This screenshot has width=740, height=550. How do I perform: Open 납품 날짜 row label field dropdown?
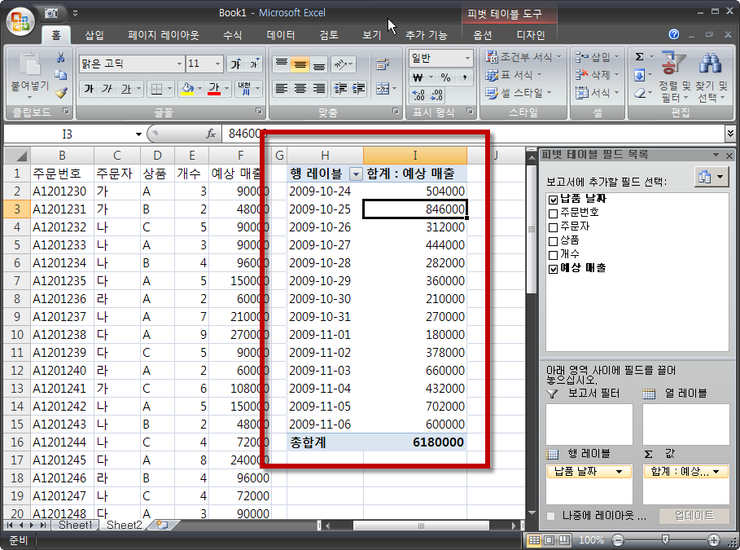tap(619, 472)
